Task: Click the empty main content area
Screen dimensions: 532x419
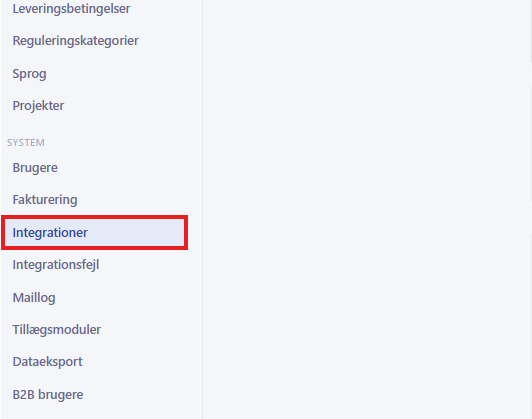Action: pos(366,209)
